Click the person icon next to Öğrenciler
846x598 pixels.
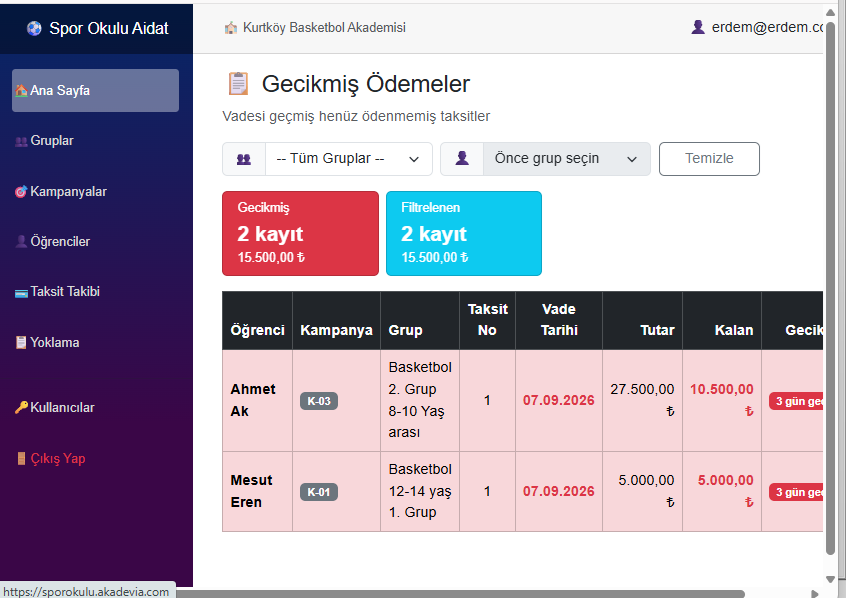pos(21,241)
